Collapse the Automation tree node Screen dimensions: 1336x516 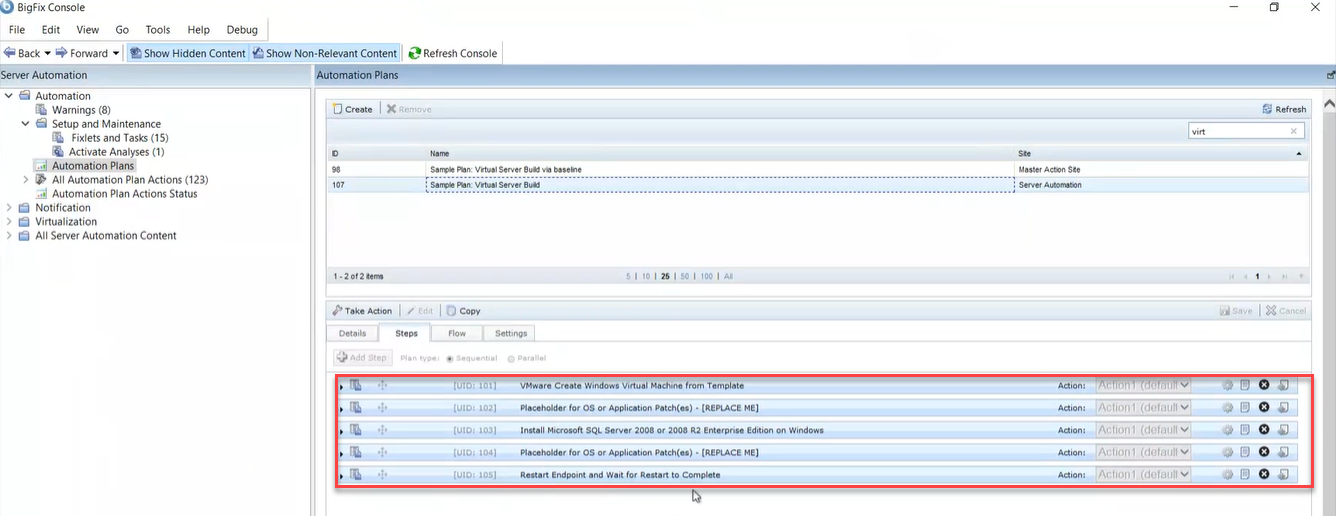point(9,96)
